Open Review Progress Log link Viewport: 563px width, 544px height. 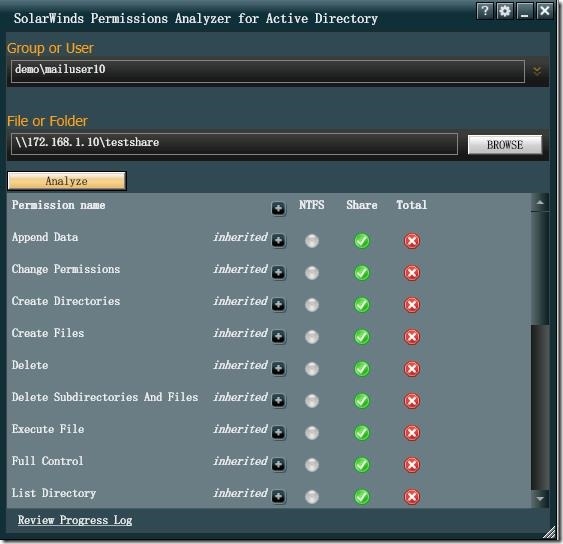point(75,520)
